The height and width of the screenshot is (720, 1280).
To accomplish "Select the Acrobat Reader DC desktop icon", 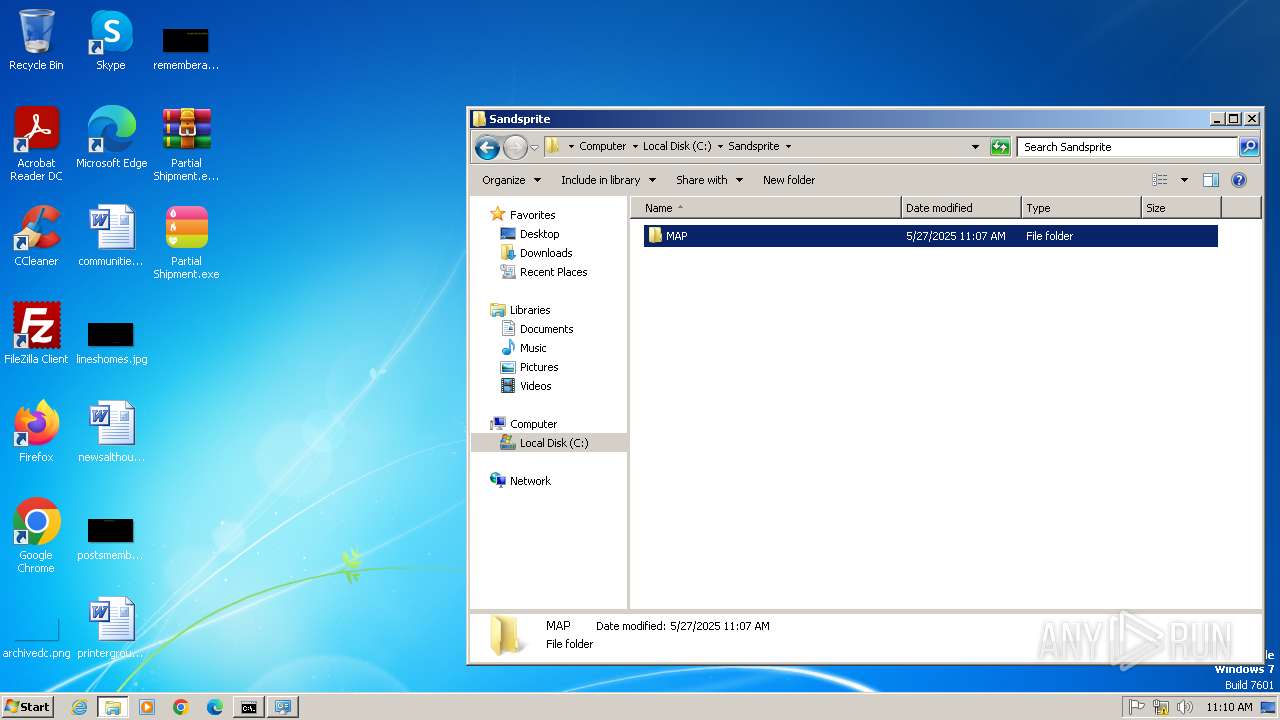I will (x=36, y=144).
